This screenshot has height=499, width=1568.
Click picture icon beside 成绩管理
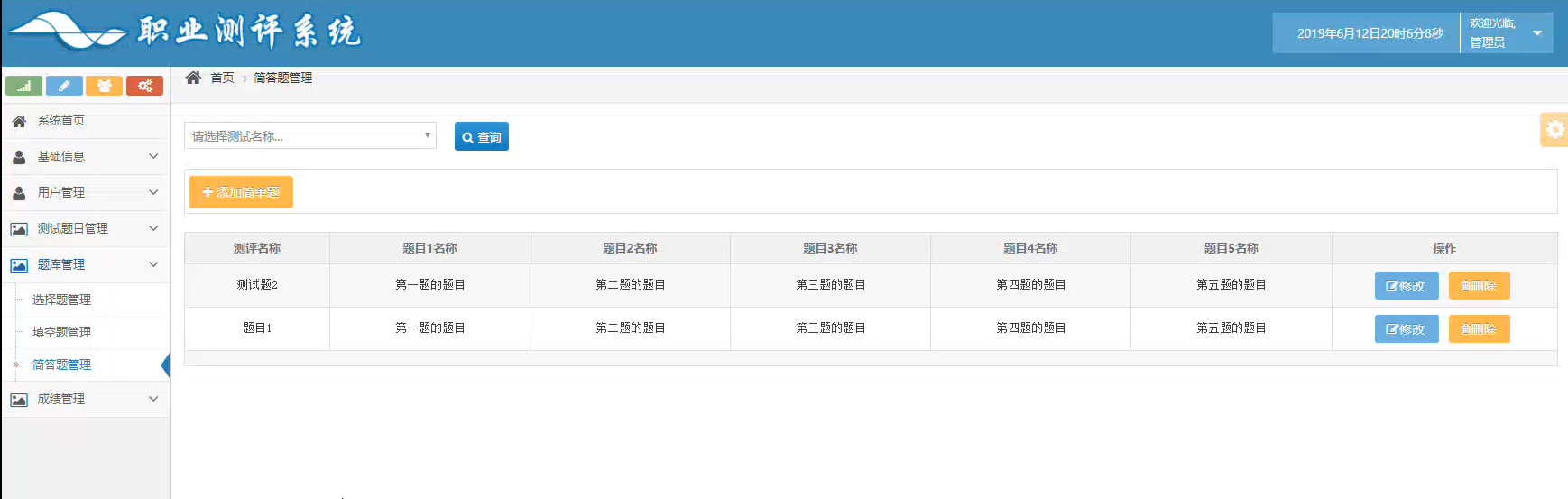[19, 400]
